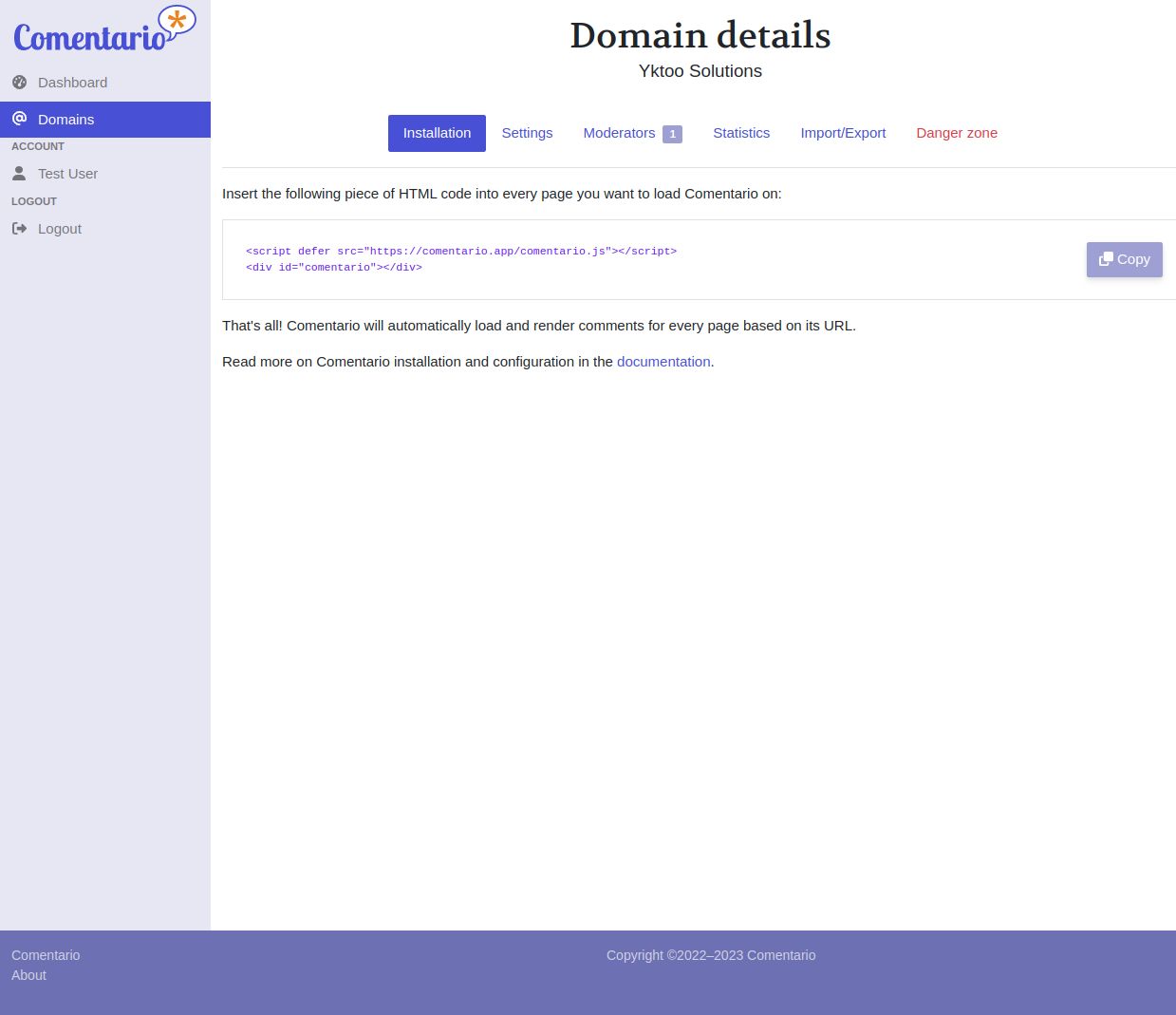Click the copy icon inside the Copy button
Image resolution: width=1176 pixels, height=1015 pixels.
tap(1107, 259)
